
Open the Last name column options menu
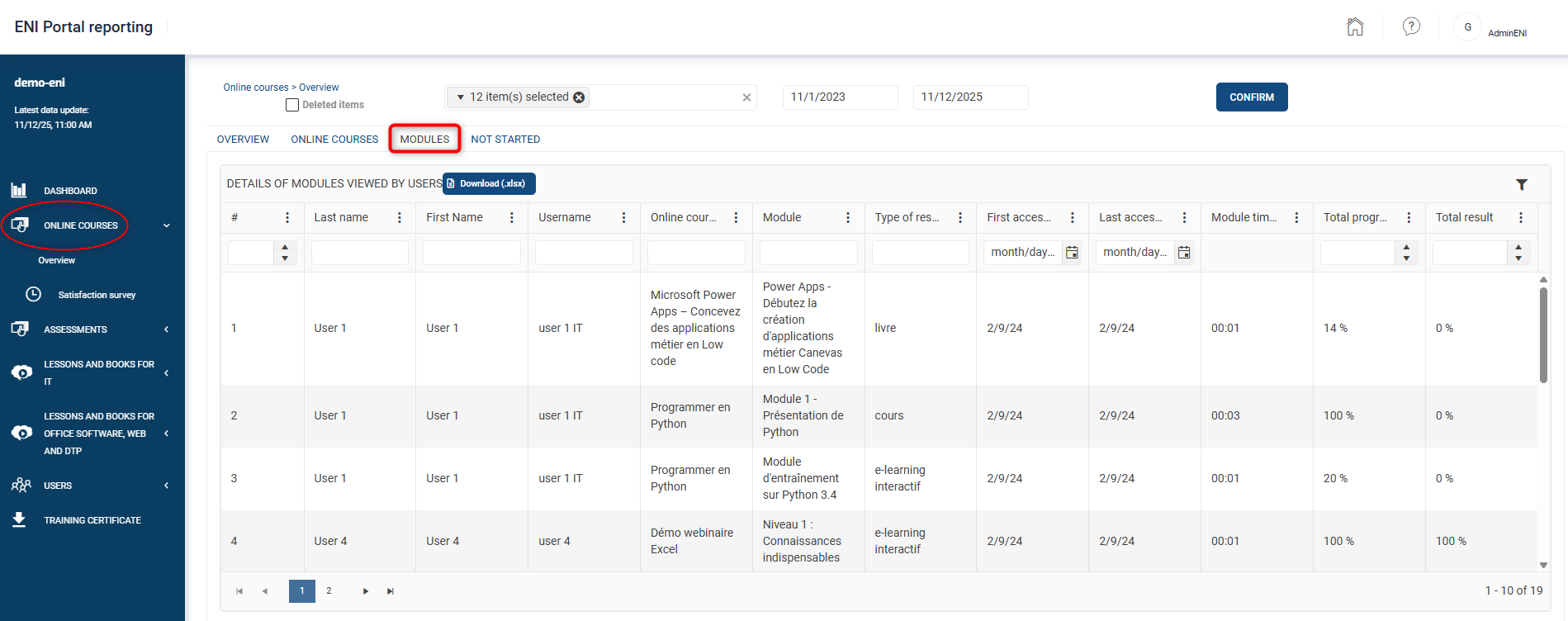(400, 218)
